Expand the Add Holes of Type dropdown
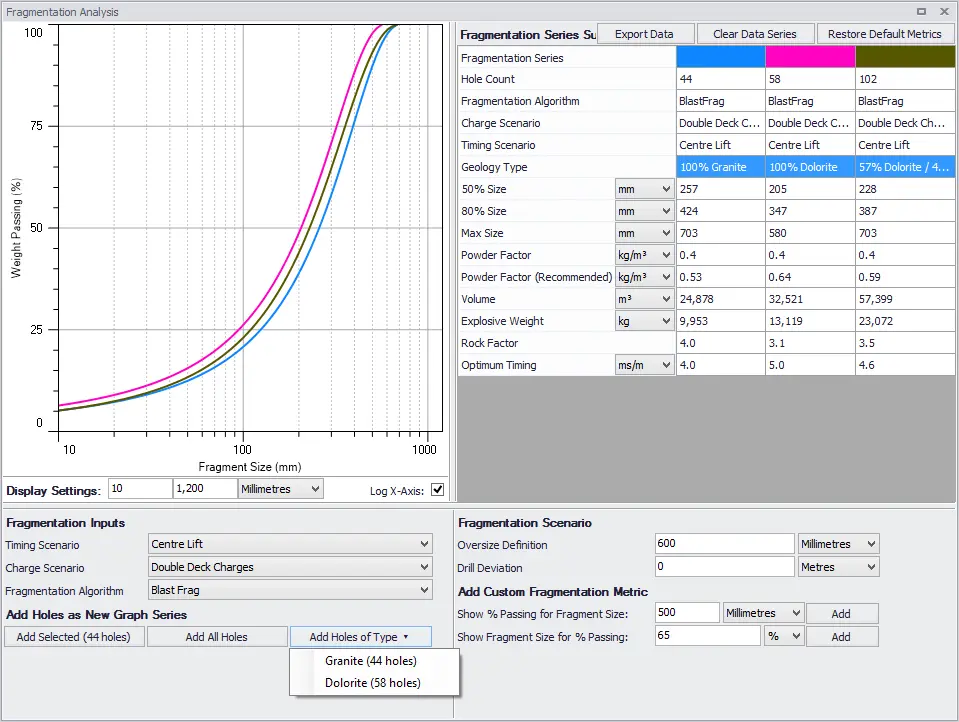This screenshot has height=722, width=959. [360, 636]
